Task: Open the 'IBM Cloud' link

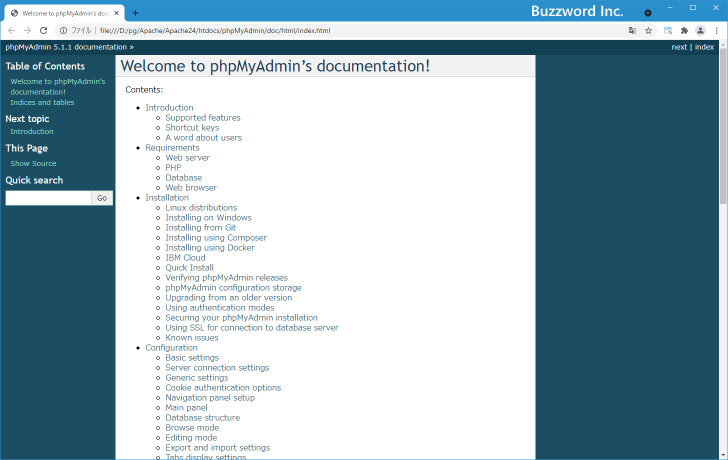Action: [x=185, y=258]
